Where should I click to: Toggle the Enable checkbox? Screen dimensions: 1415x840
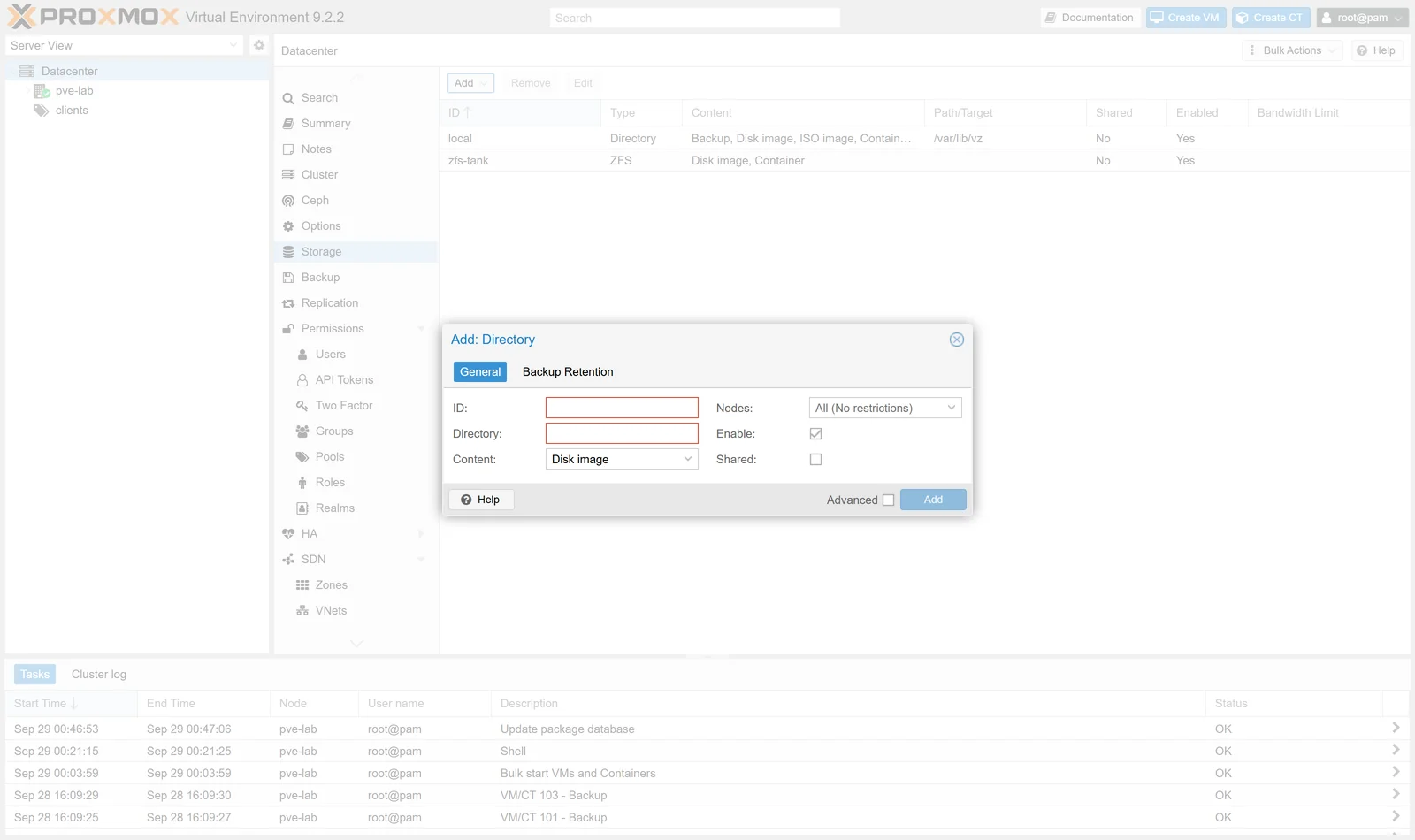point(815,434)
